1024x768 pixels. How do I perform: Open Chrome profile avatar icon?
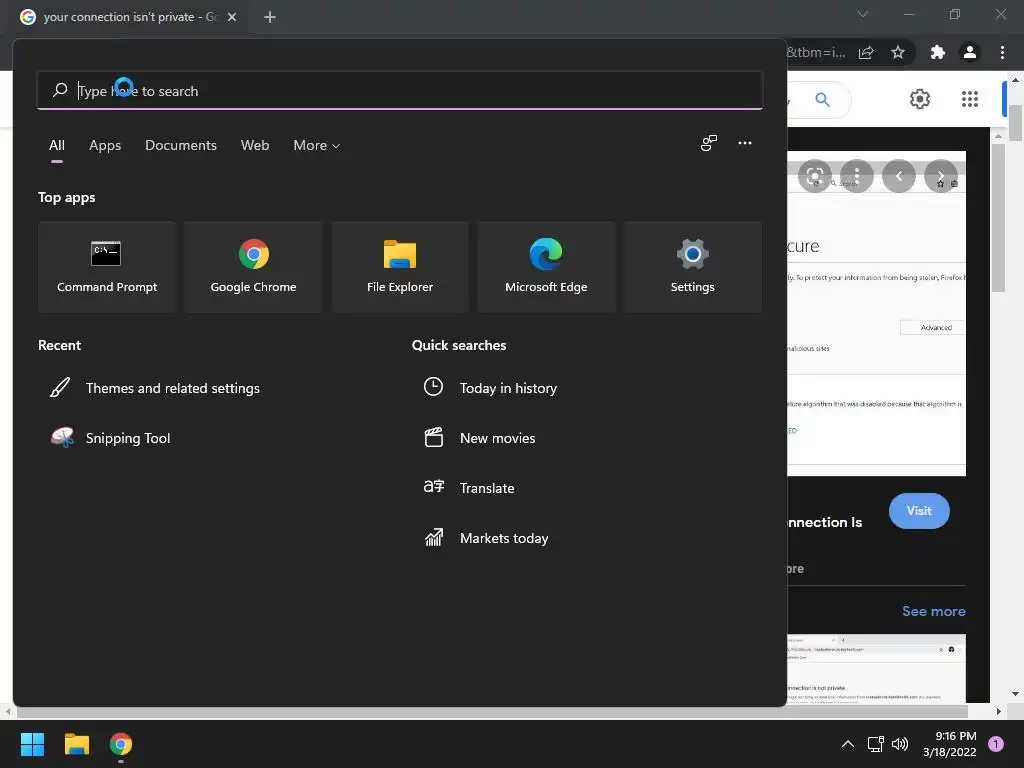tap(970, 52)
